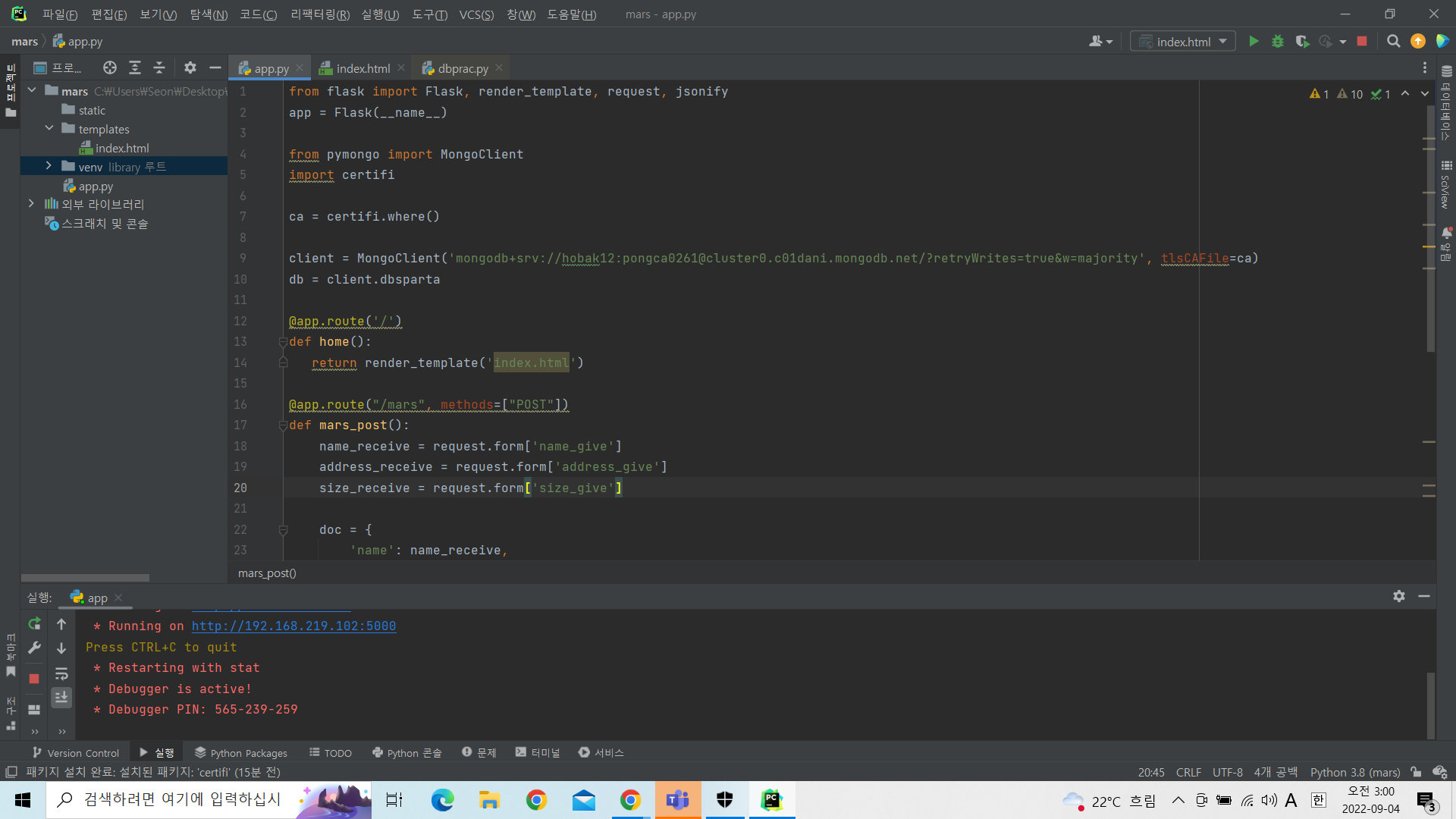The image size is (1456, 819).
Task: Open Python Packages tool window
Action: tap(241, 752)
